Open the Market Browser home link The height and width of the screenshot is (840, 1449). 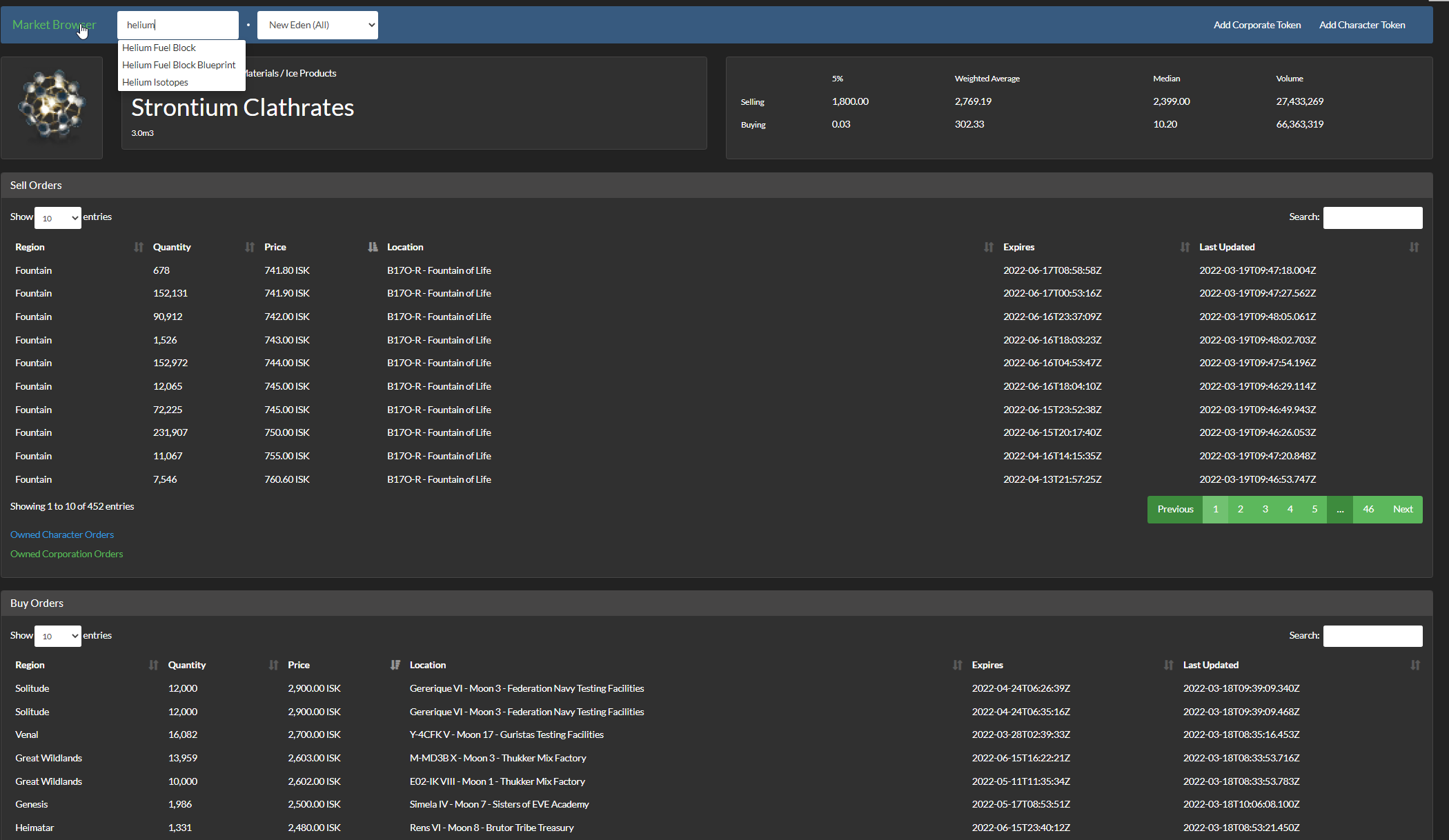click(54, 25)
